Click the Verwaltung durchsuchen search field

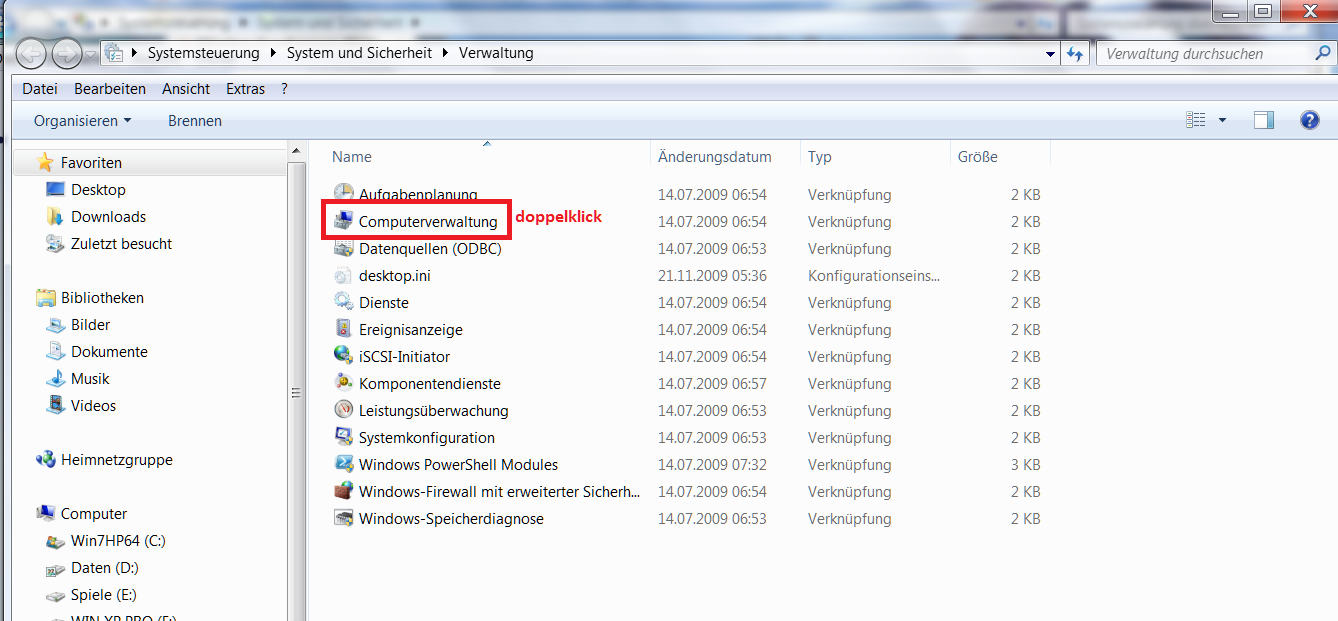(1205, 53)
